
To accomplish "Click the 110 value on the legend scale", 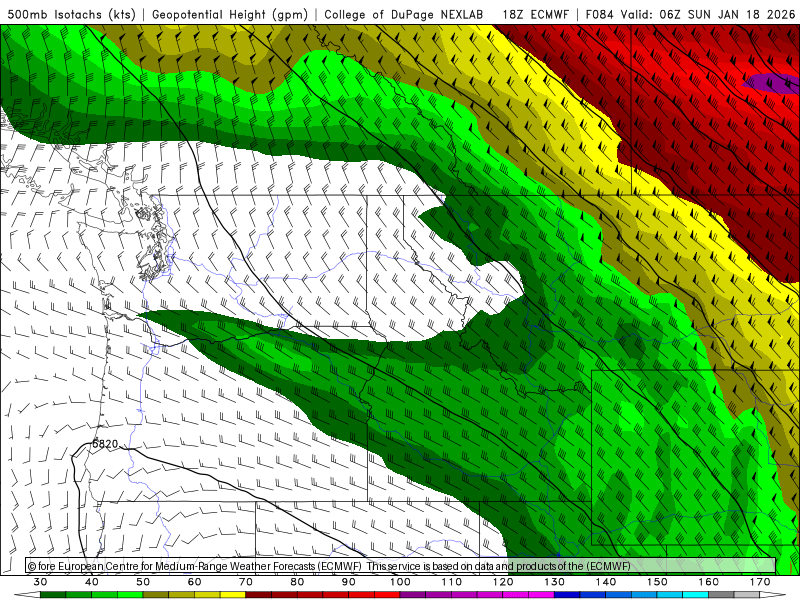I will [x=452, y=582].
